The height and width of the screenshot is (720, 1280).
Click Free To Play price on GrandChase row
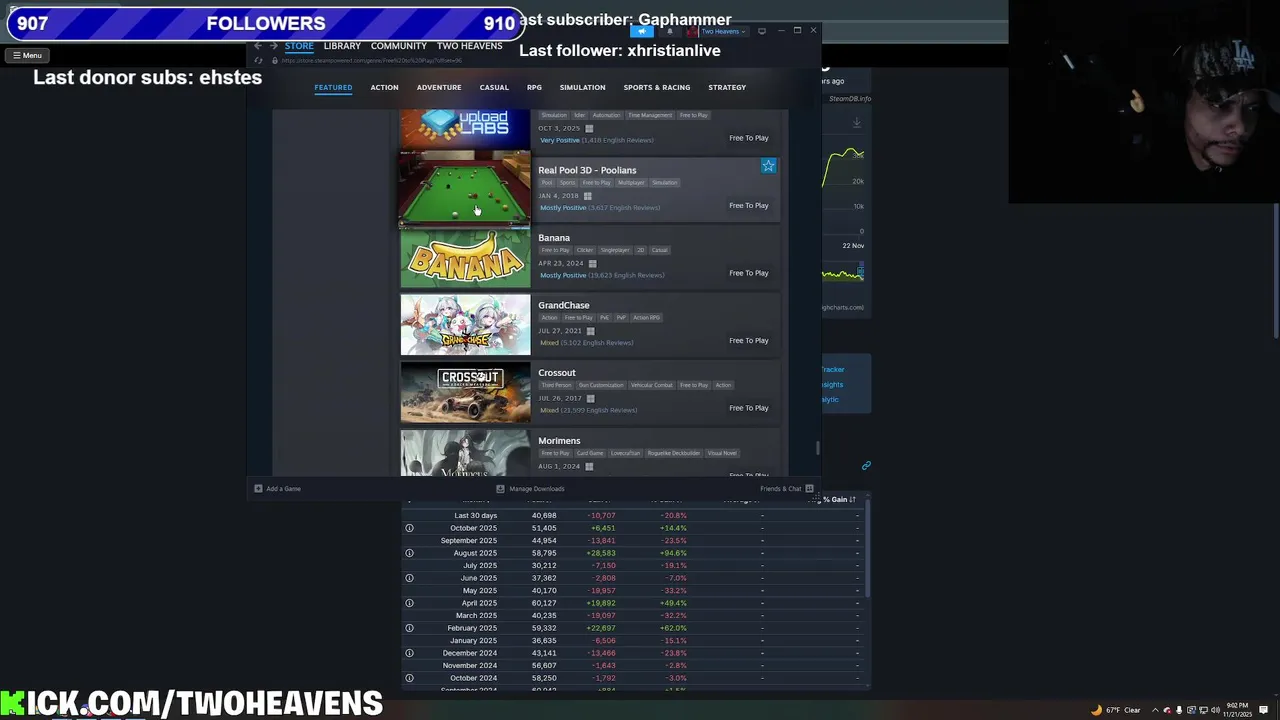point(749,340)
